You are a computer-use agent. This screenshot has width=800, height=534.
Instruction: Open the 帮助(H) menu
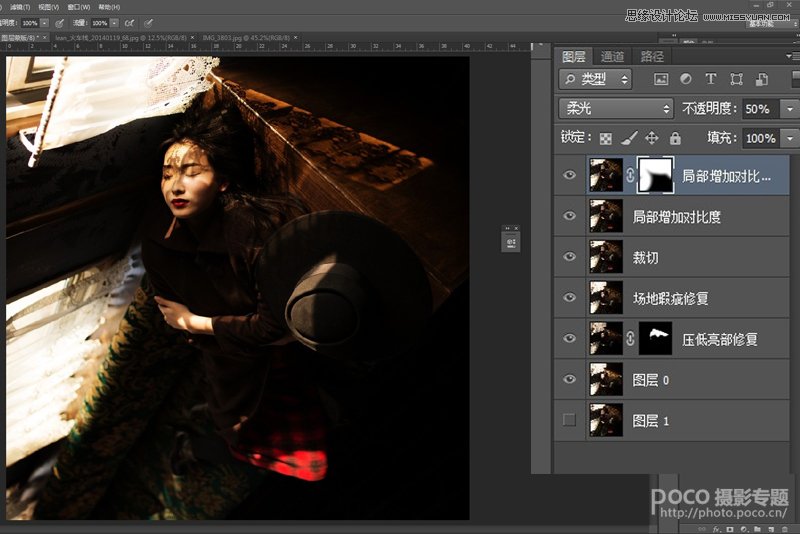click(109, 7)
